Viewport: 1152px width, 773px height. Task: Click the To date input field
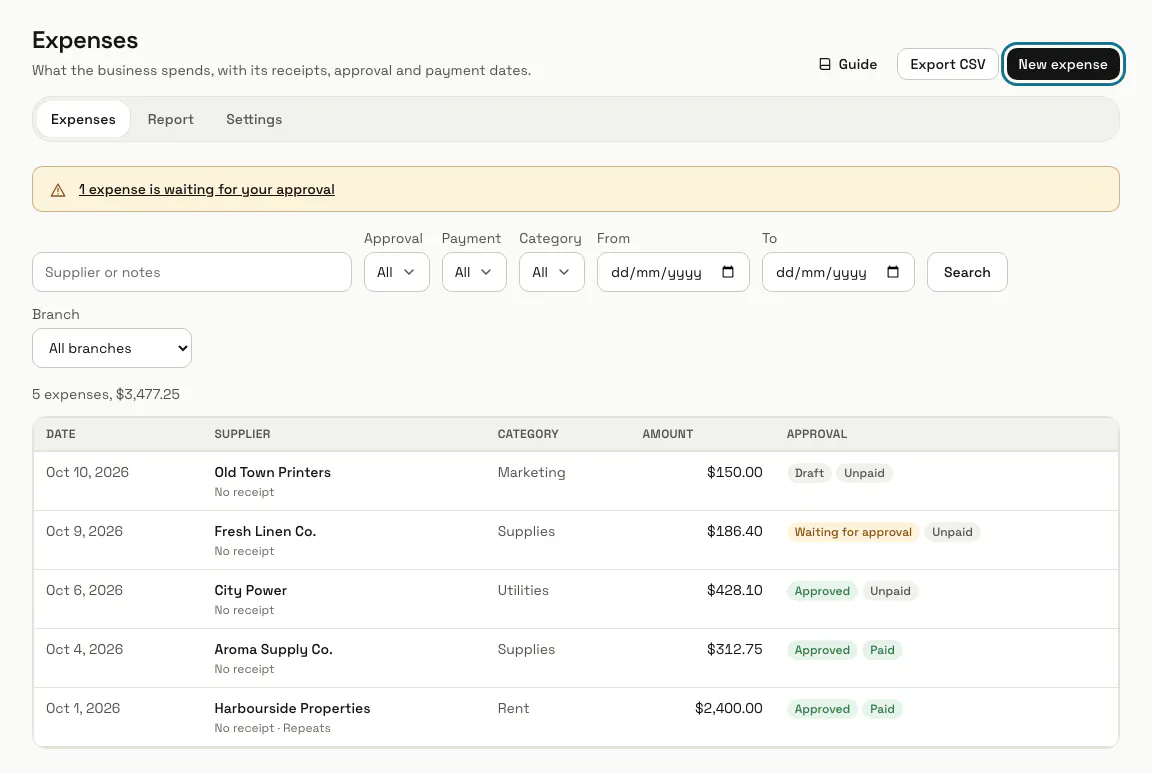coord(838,272)
